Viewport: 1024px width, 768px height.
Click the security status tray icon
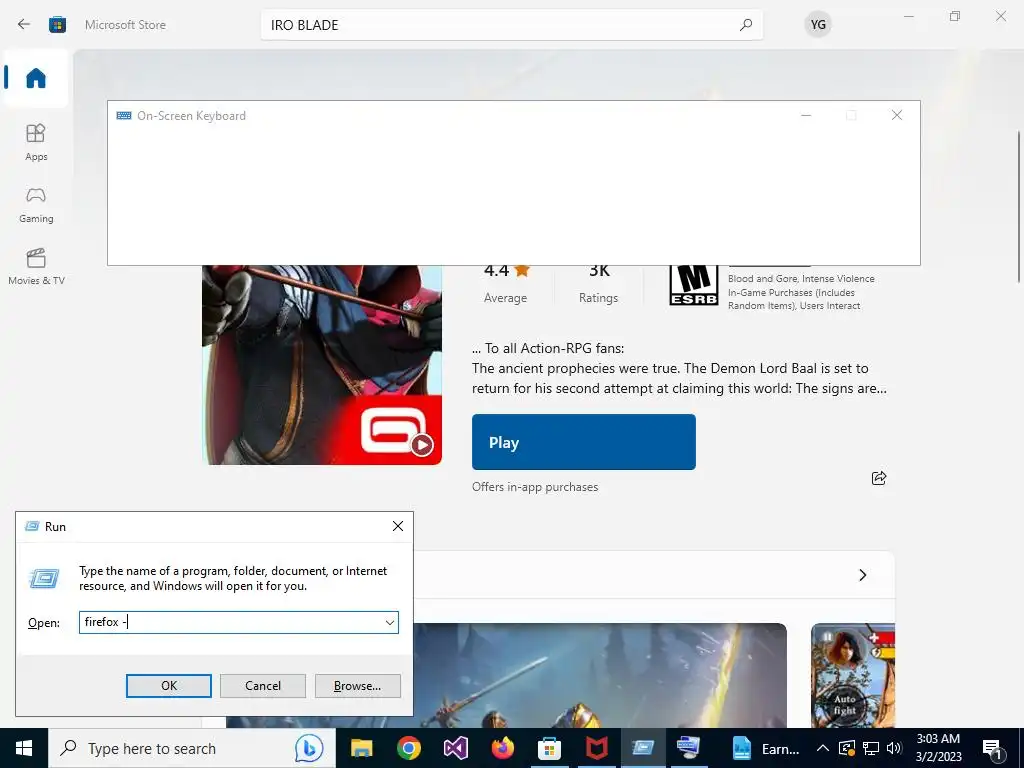click(847, 748)
